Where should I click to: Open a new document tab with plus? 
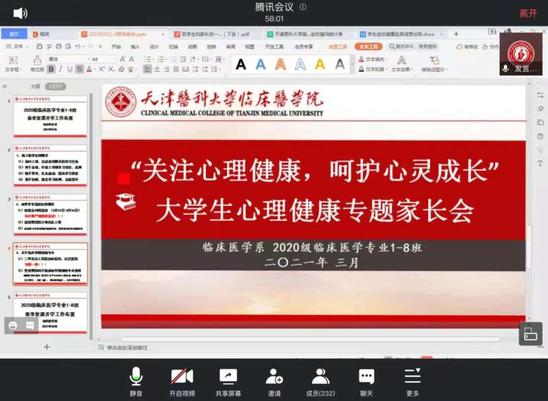point(456,34)
